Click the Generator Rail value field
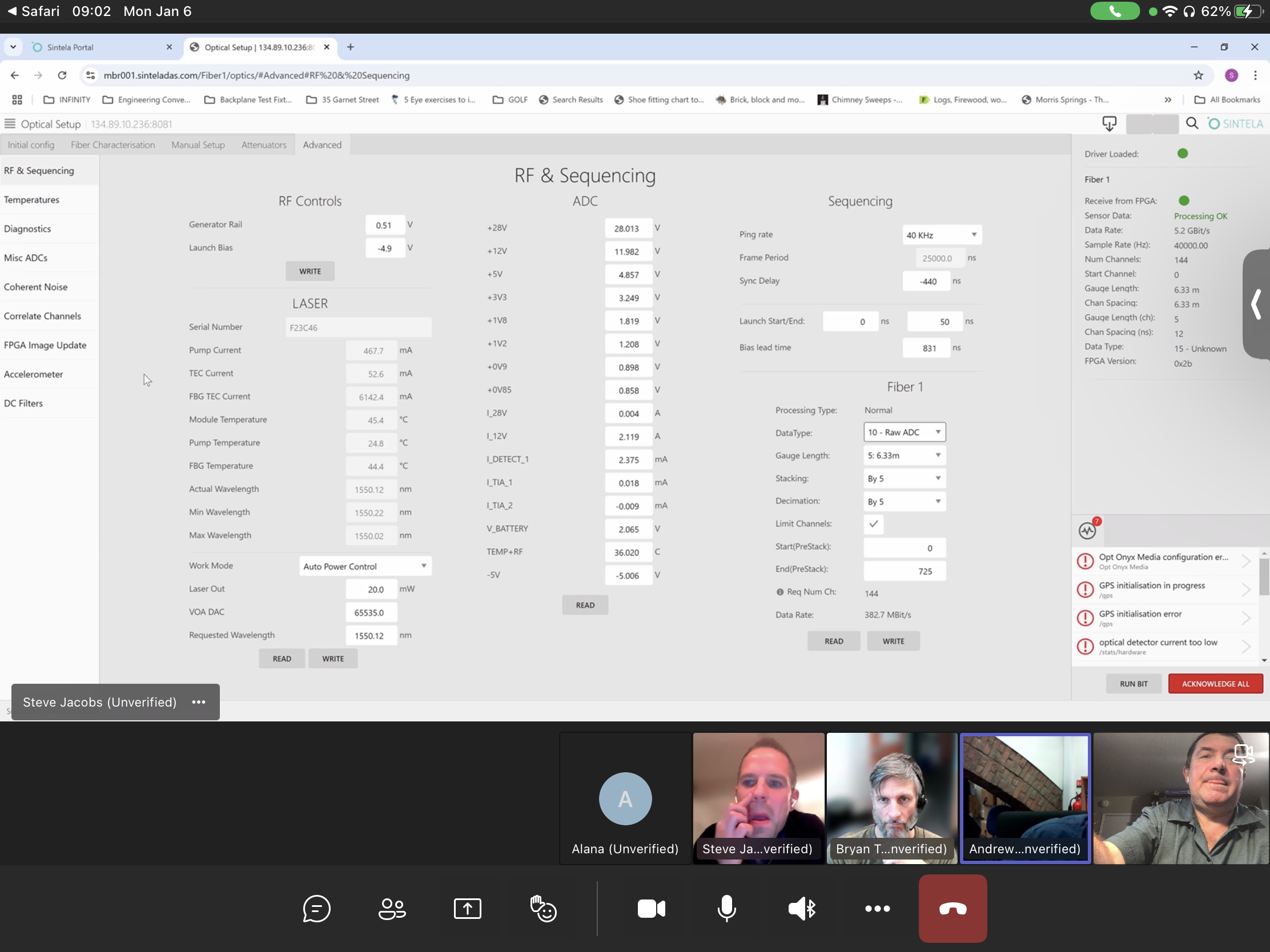Viewport: 1270px width, 952px height. pos(385,225)
